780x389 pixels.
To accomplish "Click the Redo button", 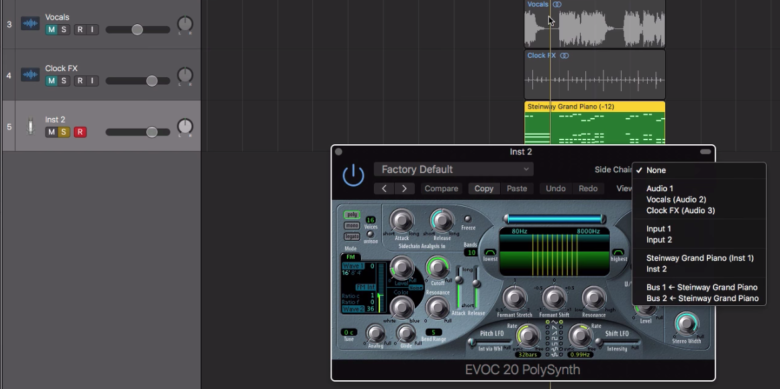I will tap(588, 189).
